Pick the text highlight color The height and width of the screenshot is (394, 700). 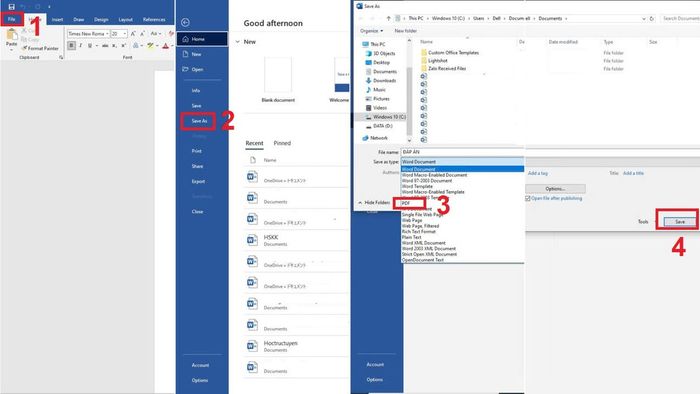click(150, 46)
